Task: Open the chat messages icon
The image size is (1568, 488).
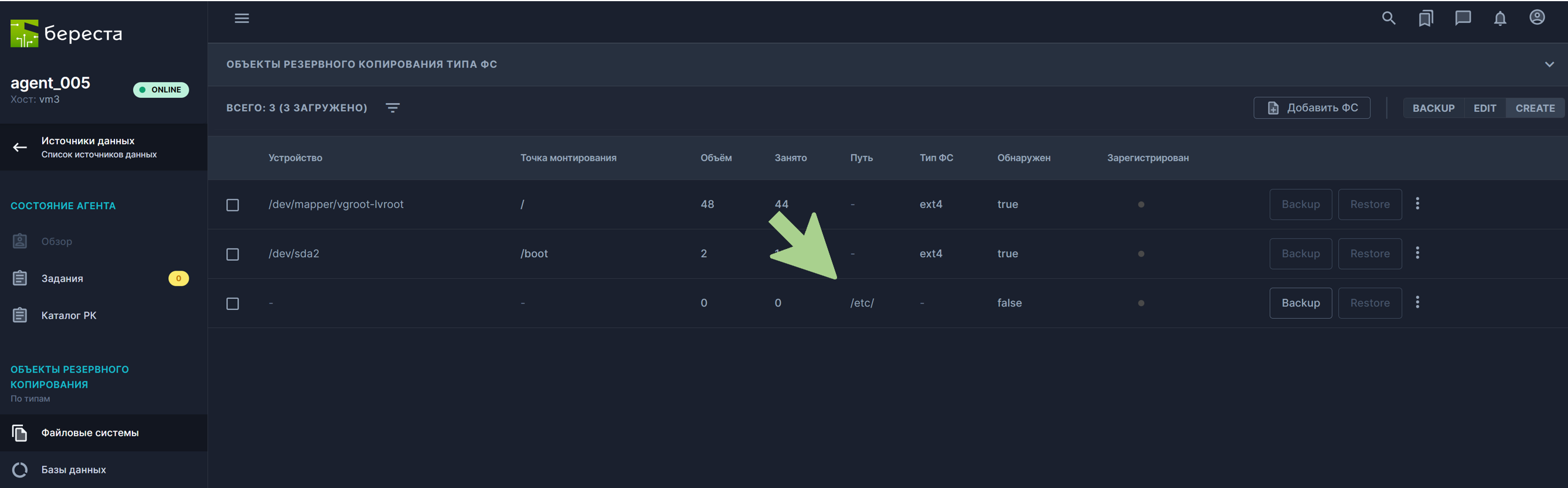Action: coord(1462,18)
